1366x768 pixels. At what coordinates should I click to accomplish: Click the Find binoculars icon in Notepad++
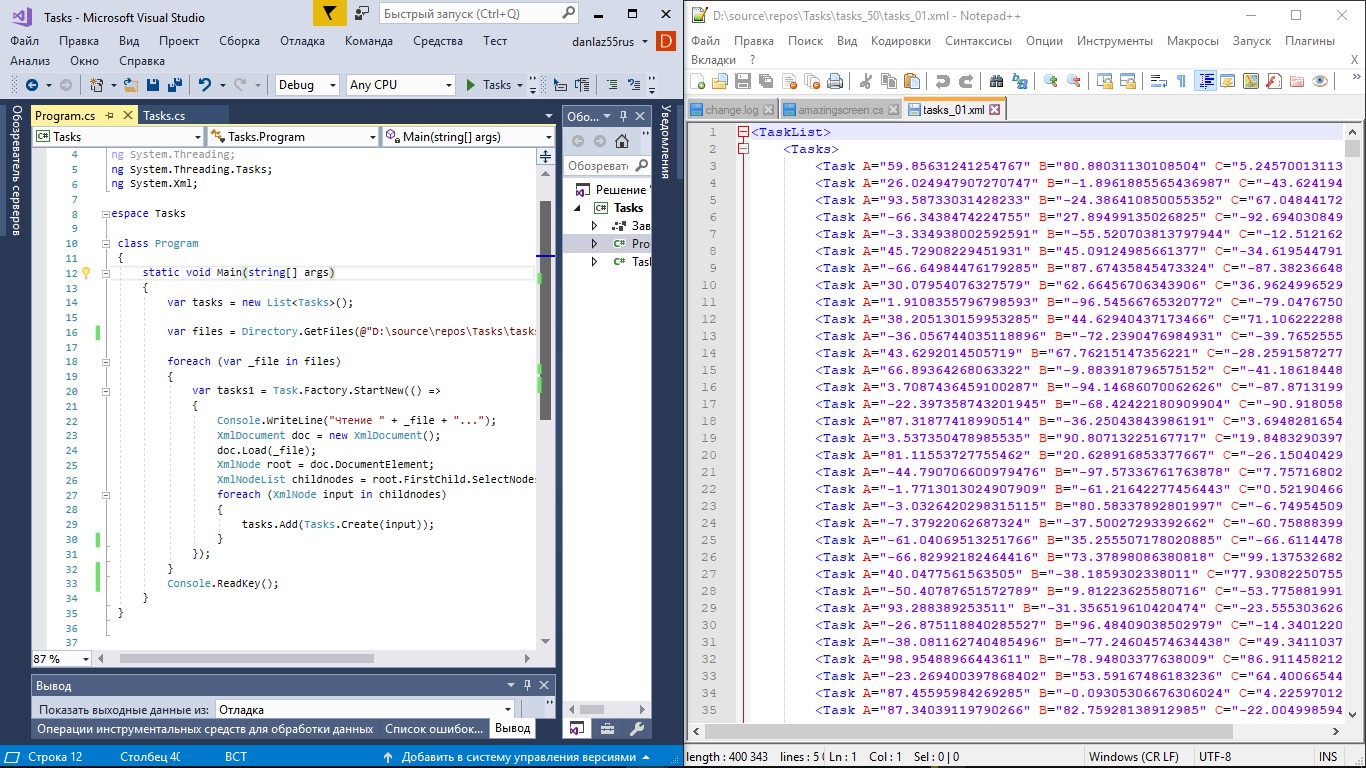pyautogui.click(x=998, y=82)
